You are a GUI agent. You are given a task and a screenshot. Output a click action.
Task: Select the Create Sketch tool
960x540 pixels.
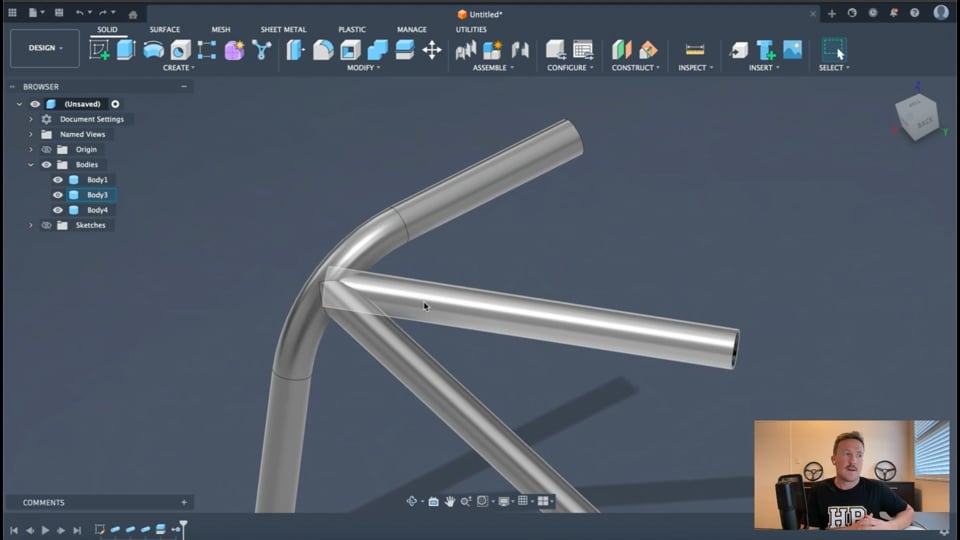pyautogui.click(x=99, y=50)
